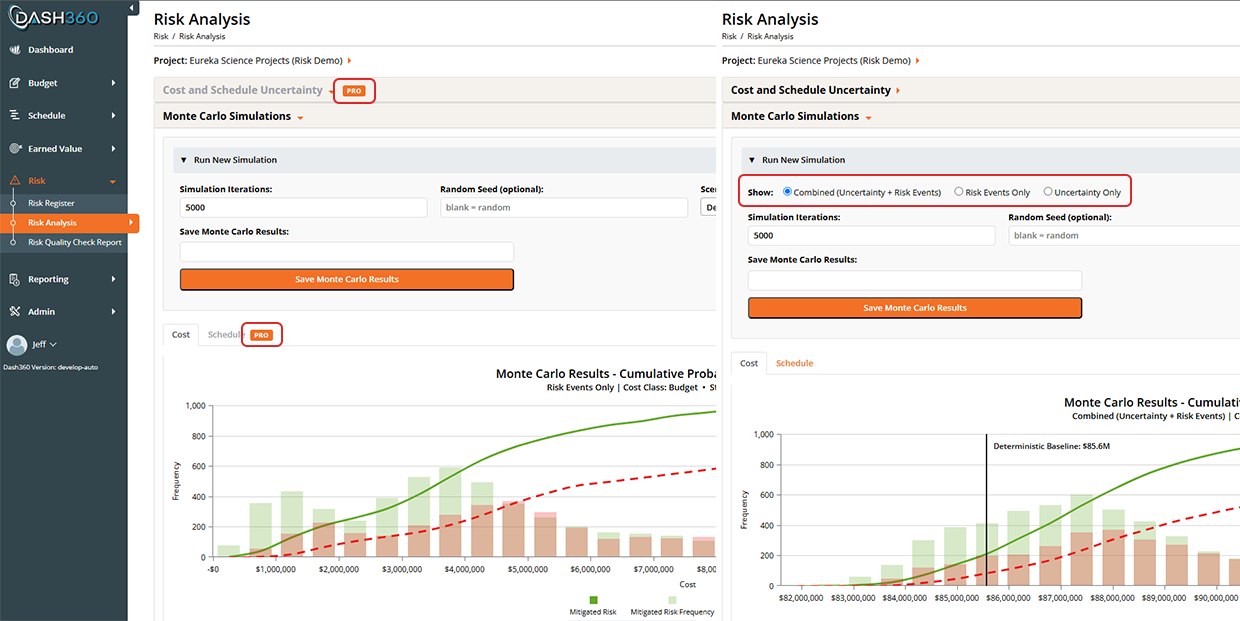Open Risk Quality Check Report page
This screenshot has height=621, width=1240.
(x=75, y=242)
